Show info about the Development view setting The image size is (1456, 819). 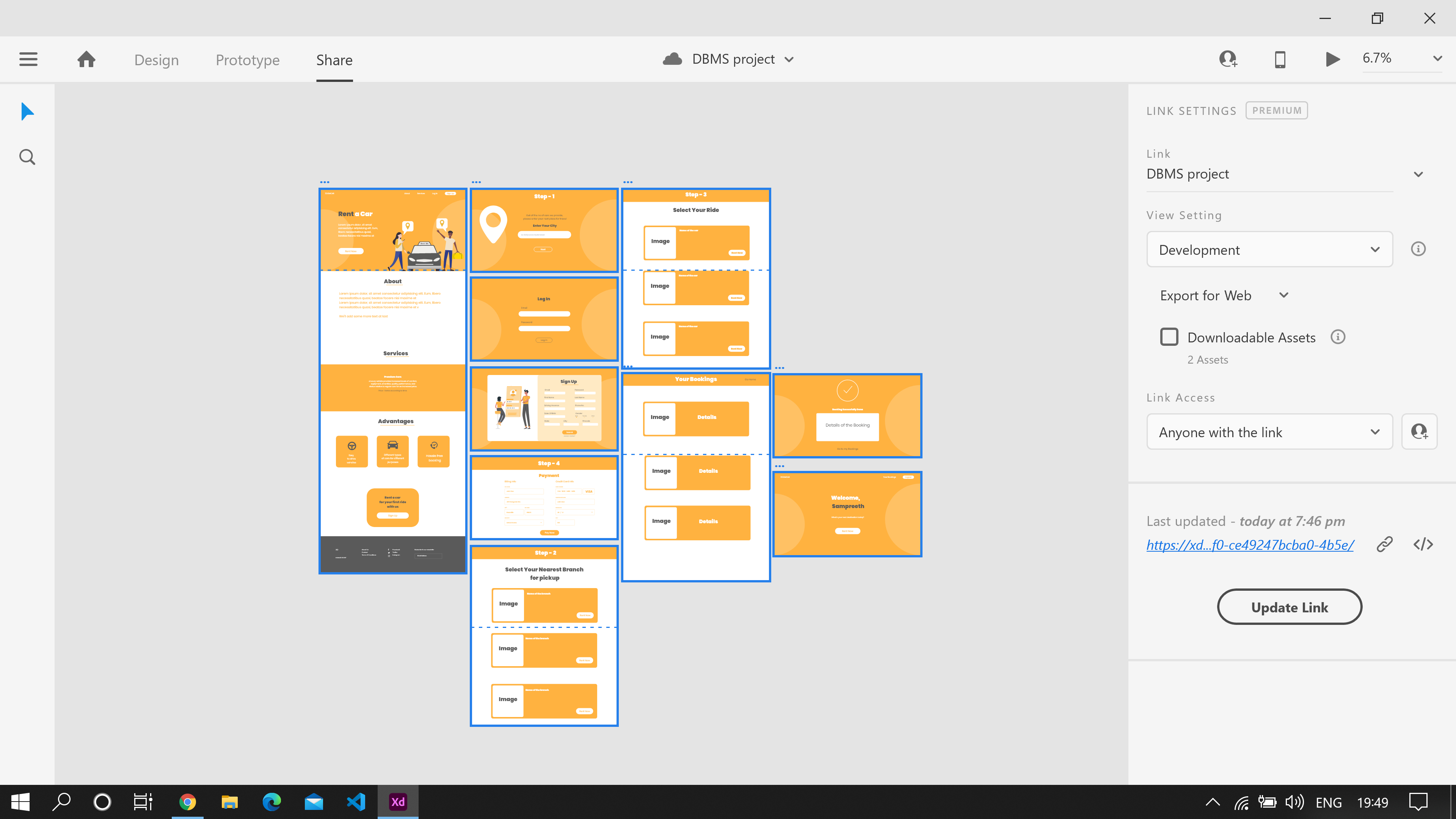1418,249
